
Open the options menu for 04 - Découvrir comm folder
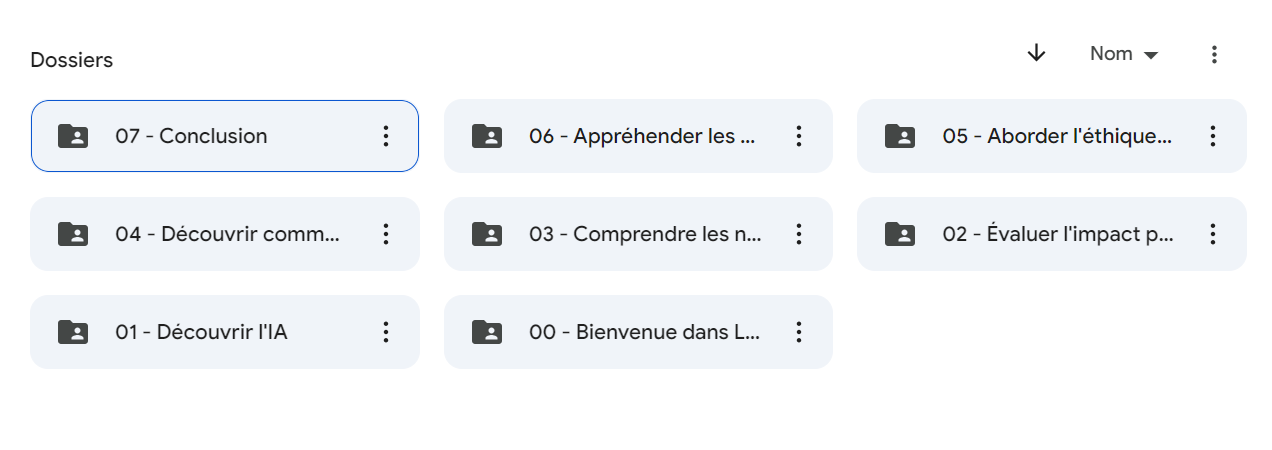(386, 234)
